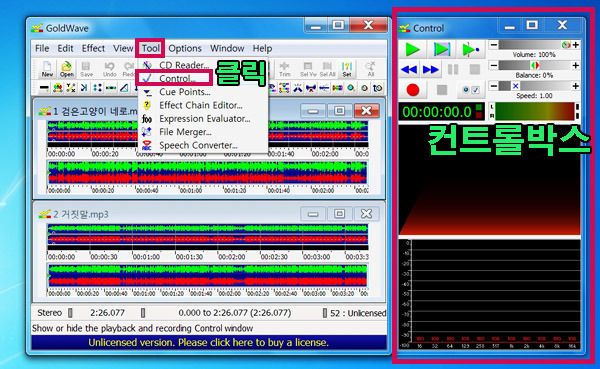Open the Effect menu
This screenshot has height=369, width=600.
click(x=93, y=49)
